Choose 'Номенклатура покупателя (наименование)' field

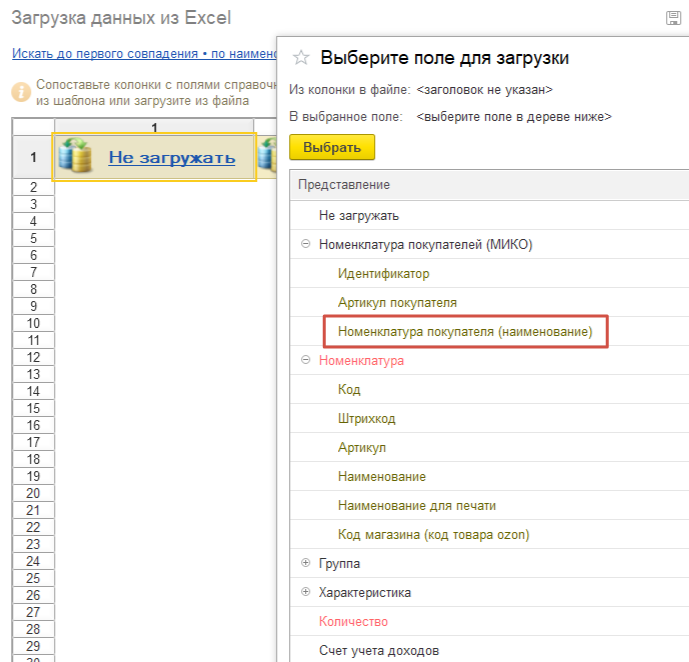point(465,331)
